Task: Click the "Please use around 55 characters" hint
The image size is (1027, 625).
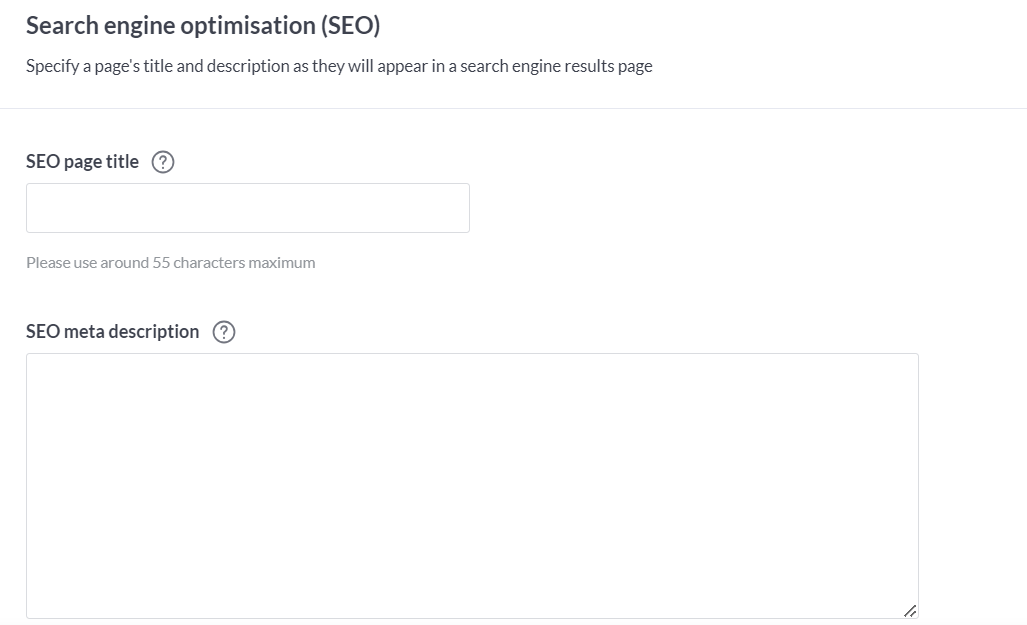Action: point(170,263)
